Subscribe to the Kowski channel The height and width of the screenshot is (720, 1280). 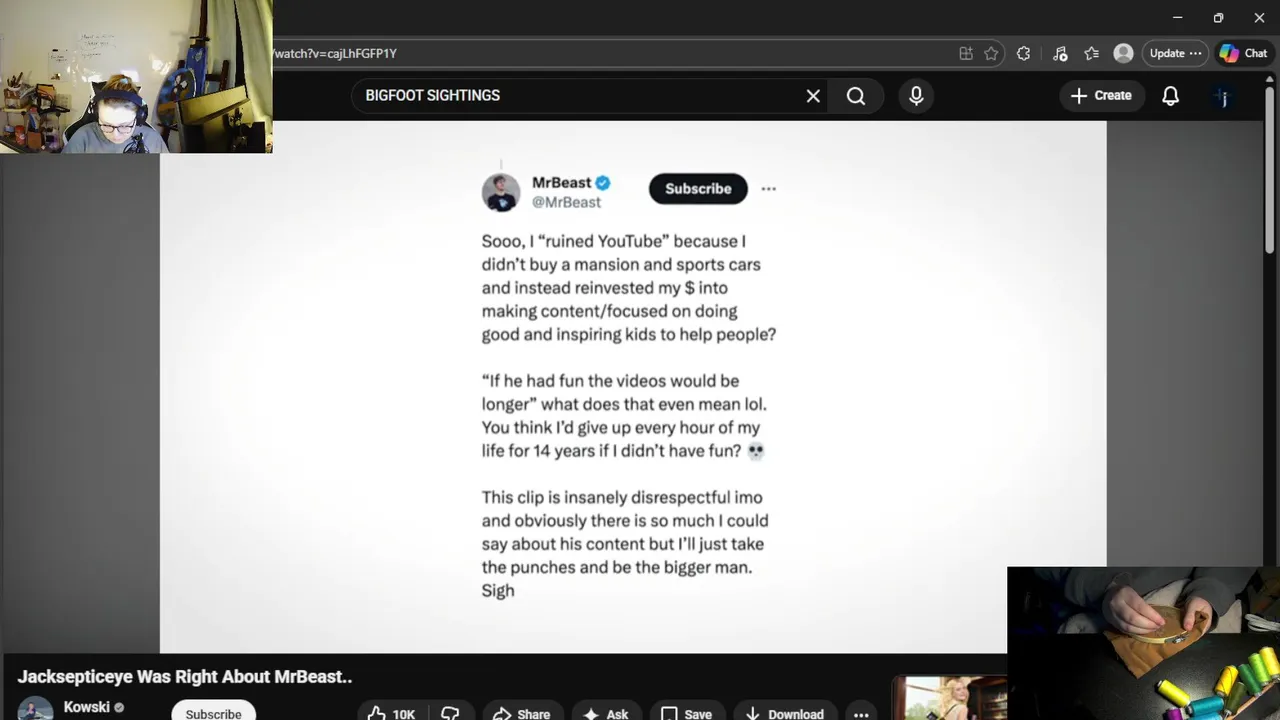[213, 712]
